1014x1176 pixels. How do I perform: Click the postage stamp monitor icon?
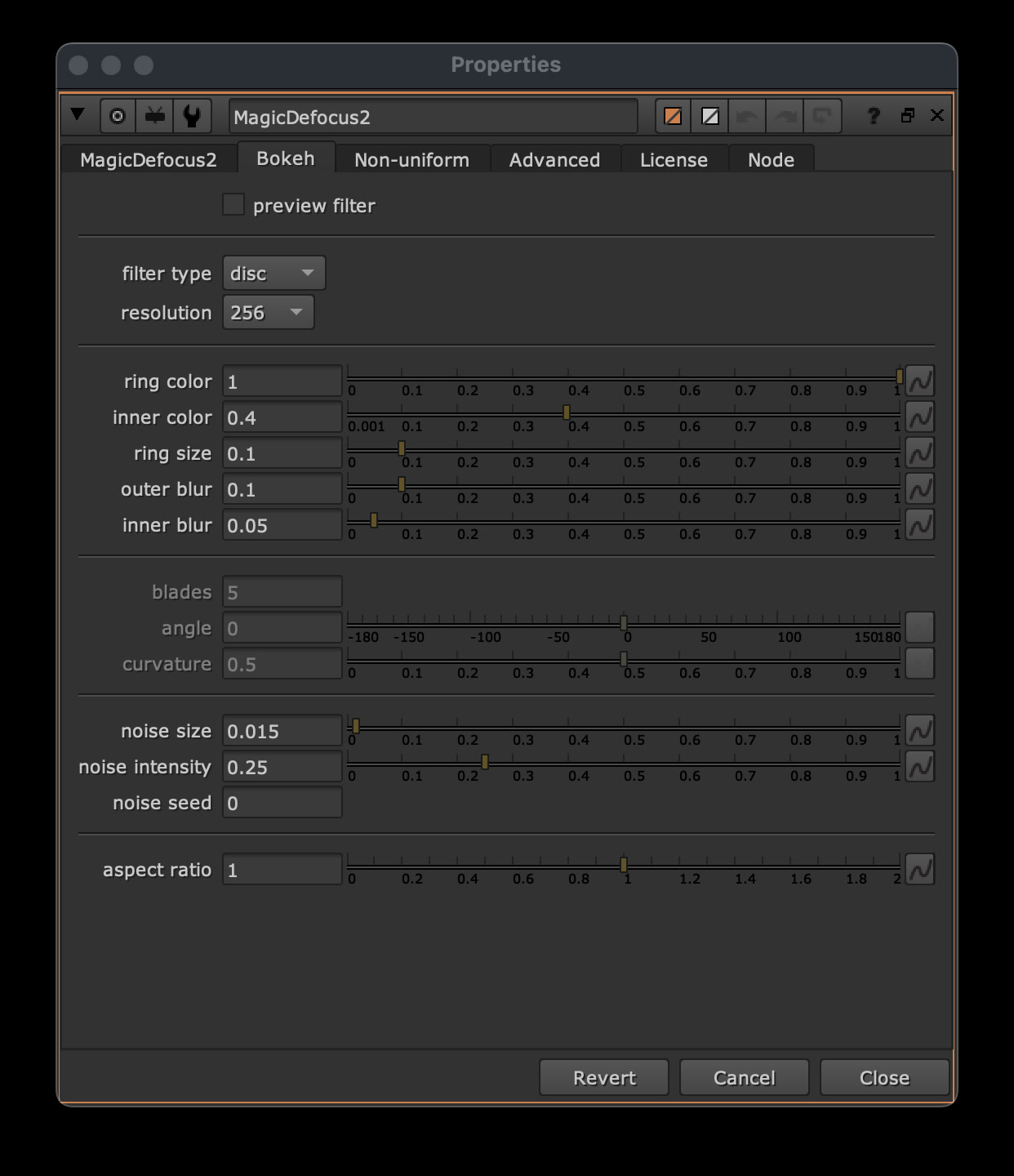(x=155, y=116)
